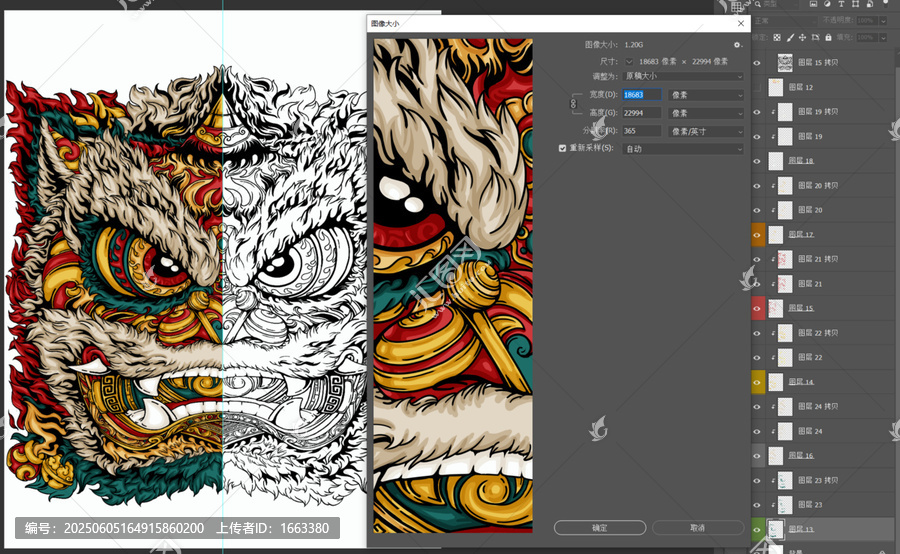This screenshot has width=900, height=554.
Task: Open the layer blend mode 正常 dropdown
Action: point(785,21)
